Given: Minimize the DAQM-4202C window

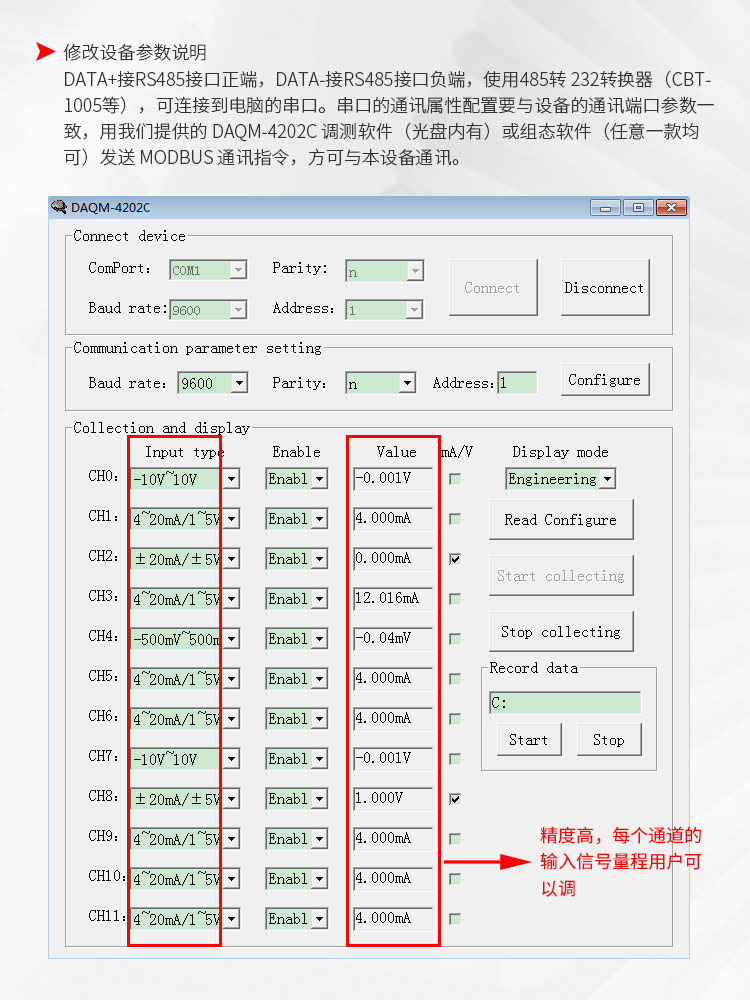Looking at the screenshot, I should click(605, 207).
